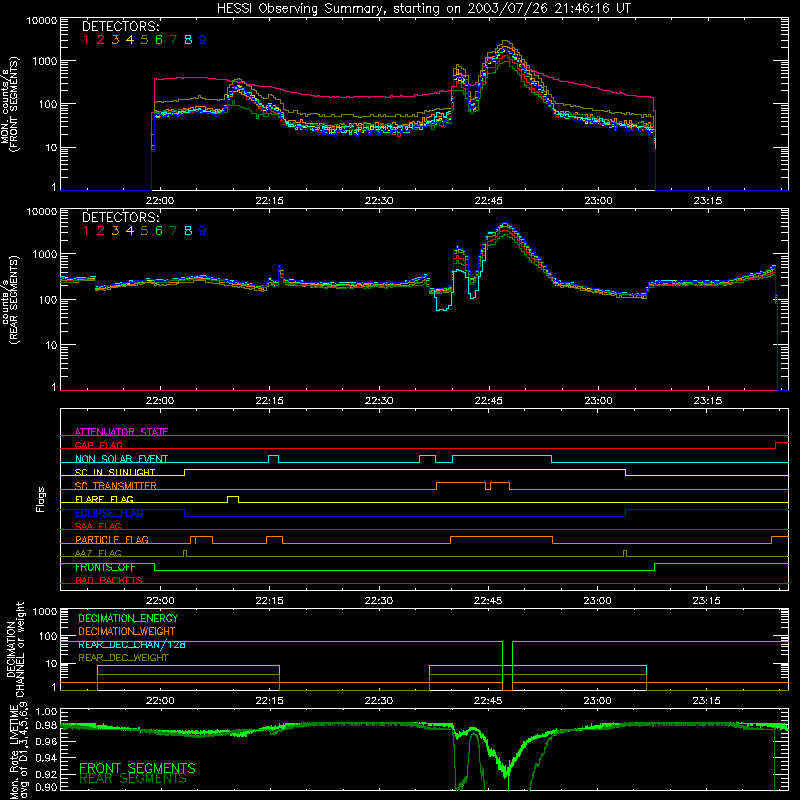Screen dimensions: 800x800
Task: Click the REAR_DEC_WEIGHT legend label
Action: (x=123, y=658)
